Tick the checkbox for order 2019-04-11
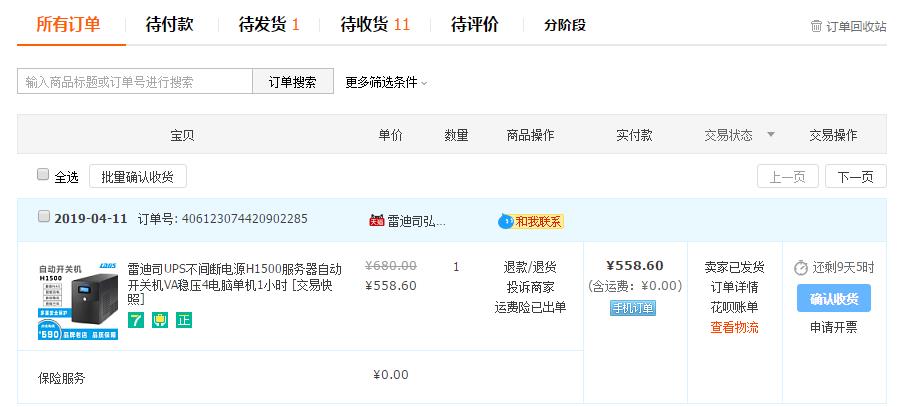The width and height of the screenshot is (897, 407). tap(43, 216)
